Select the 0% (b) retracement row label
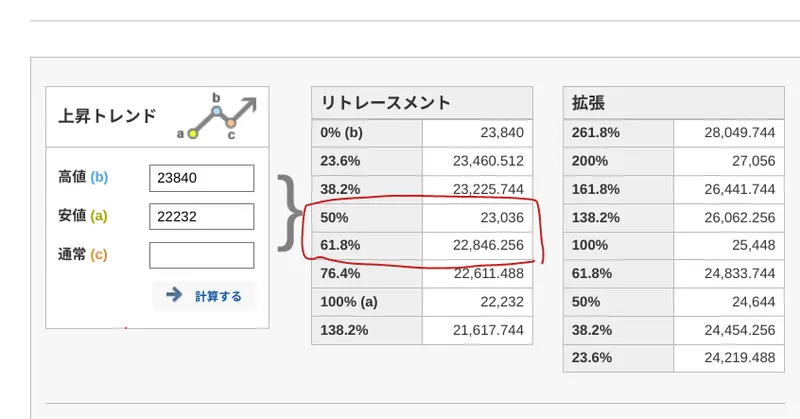The width and height of the screenshot is (800, 419). pos(343,133)
